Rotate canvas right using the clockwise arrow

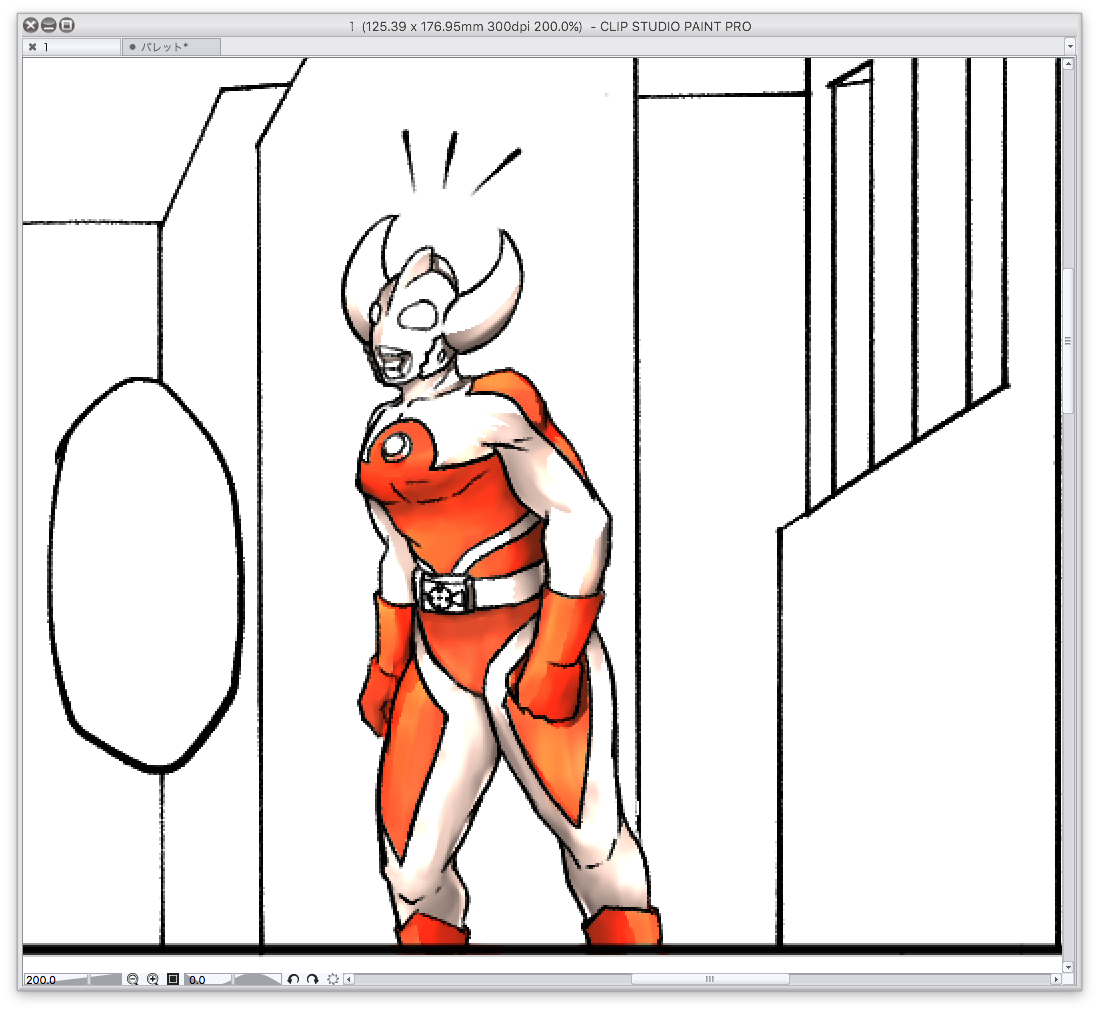tap(313, 979)
